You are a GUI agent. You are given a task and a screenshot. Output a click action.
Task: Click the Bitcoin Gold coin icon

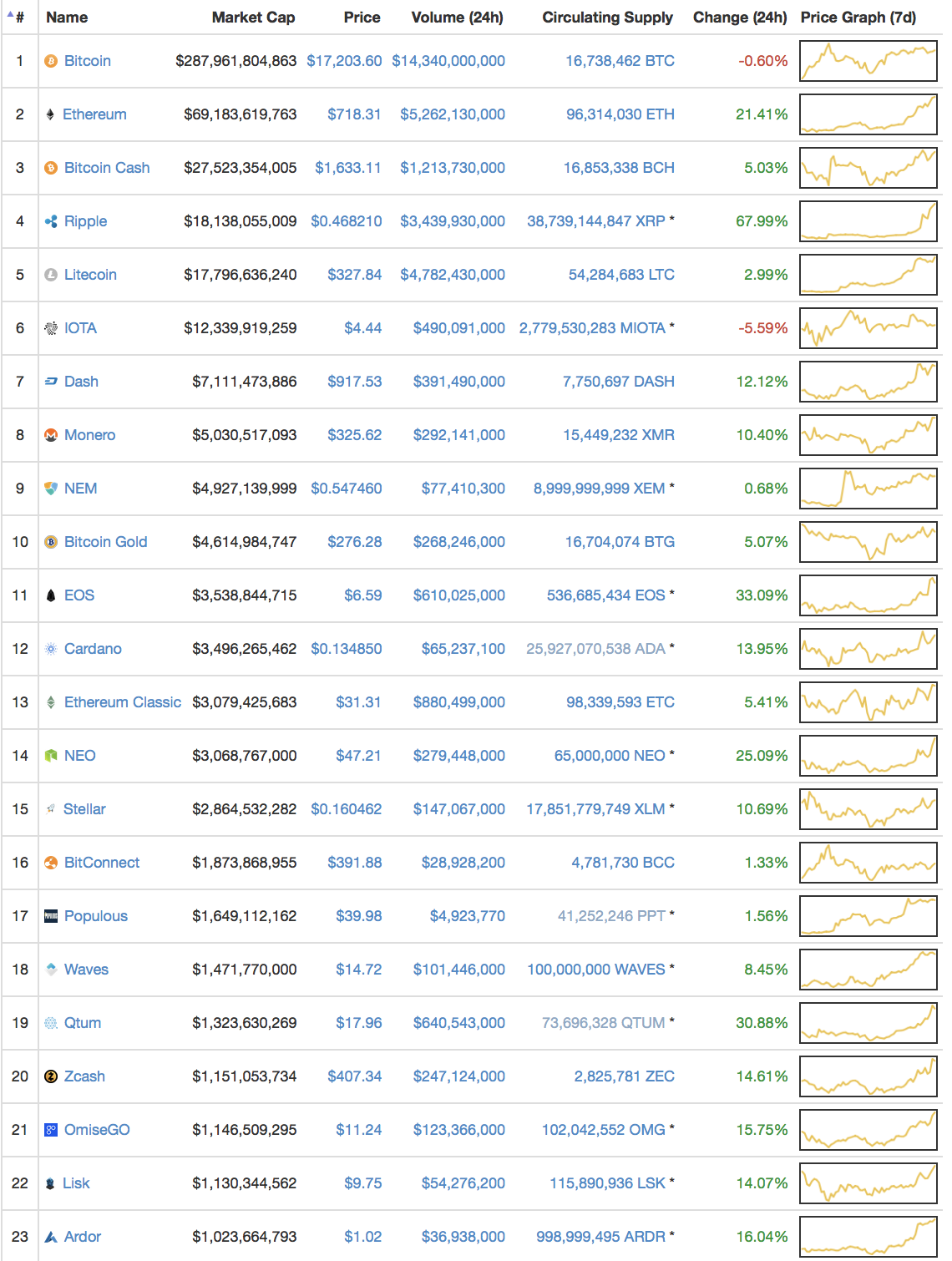[x=51, y=542]
